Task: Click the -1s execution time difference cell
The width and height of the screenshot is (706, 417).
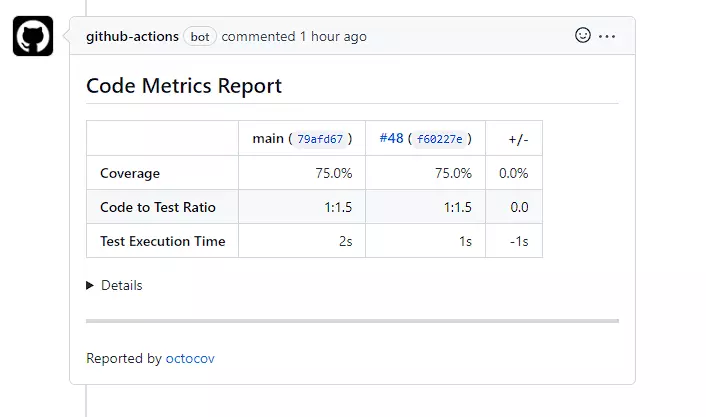Action: pyautogui.click(x=518, y=241)
